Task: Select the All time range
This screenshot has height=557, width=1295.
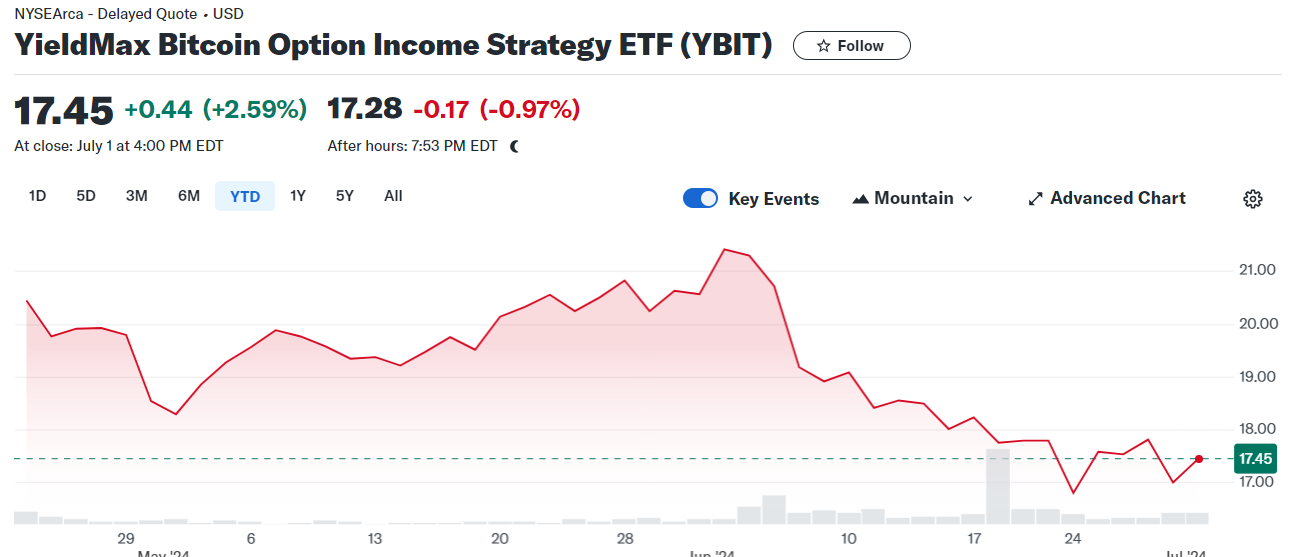Action: [393, 196]
